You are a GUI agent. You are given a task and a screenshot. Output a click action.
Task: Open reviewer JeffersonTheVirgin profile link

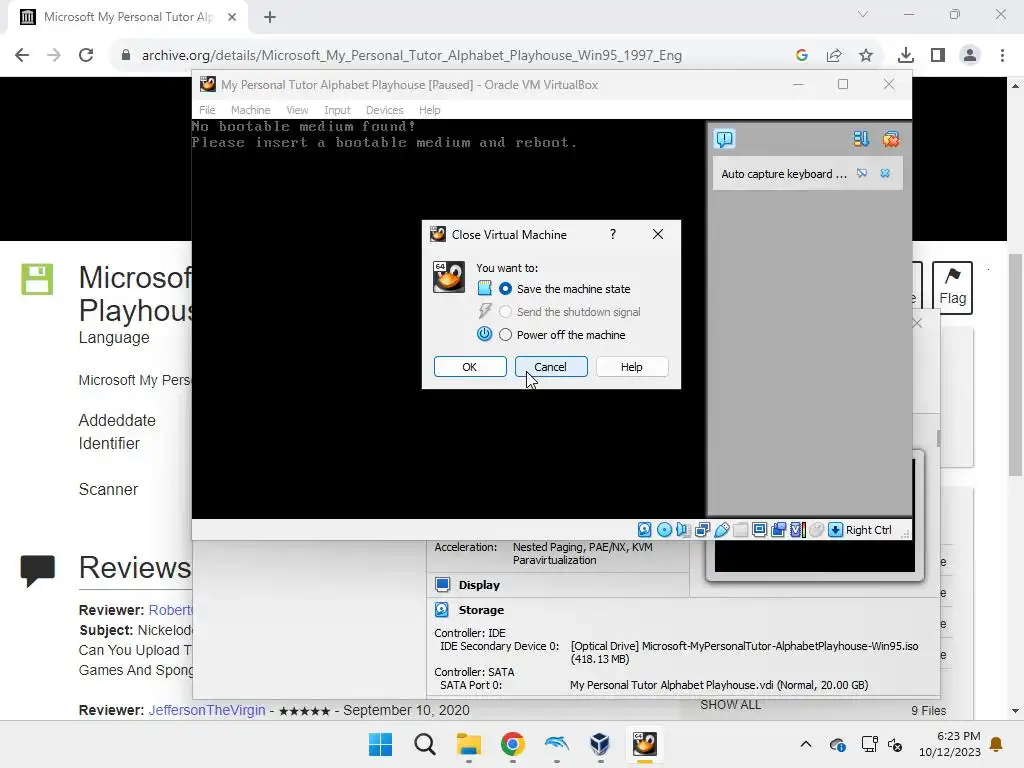206,710
